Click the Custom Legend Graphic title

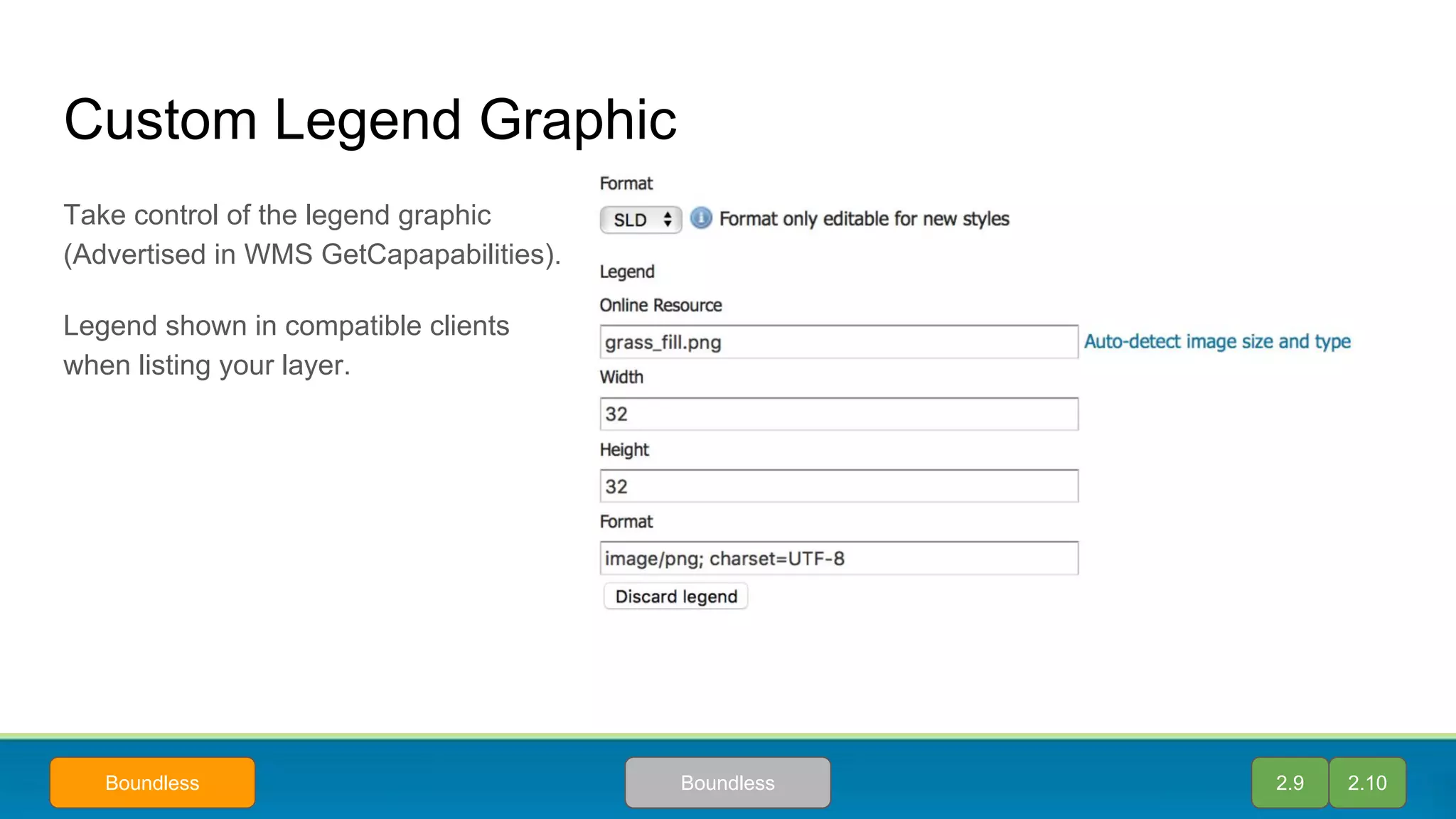coord(370,121)
